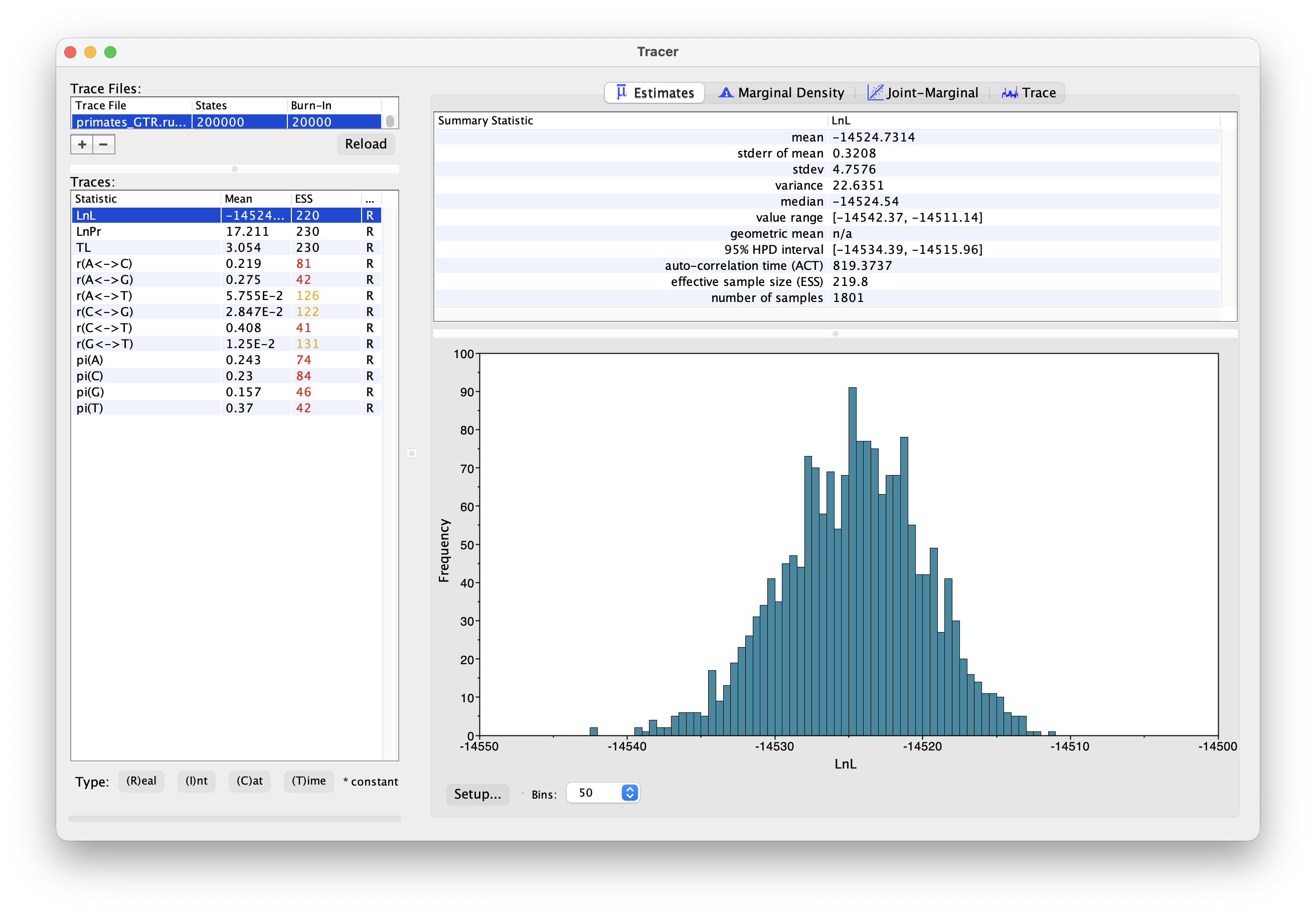
Task: Remove trace file with minus button
Action: click(104, 144)
